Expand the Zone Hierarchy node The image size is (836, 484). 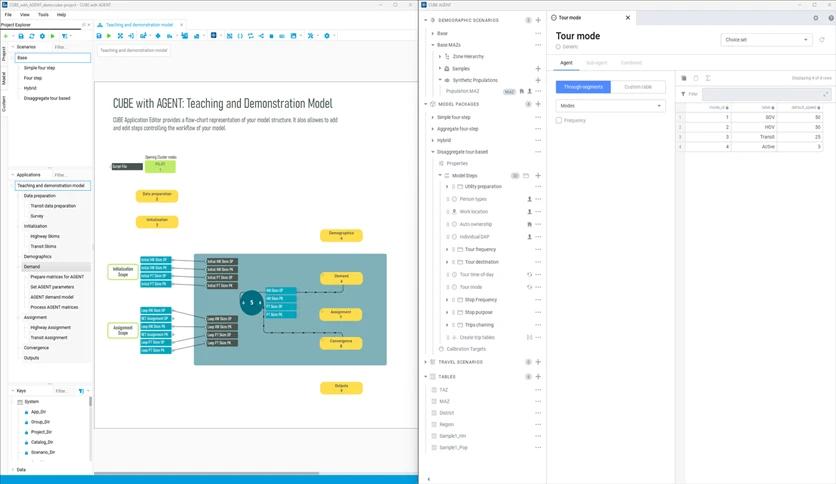pyautogui.click(x=440, y=56)
